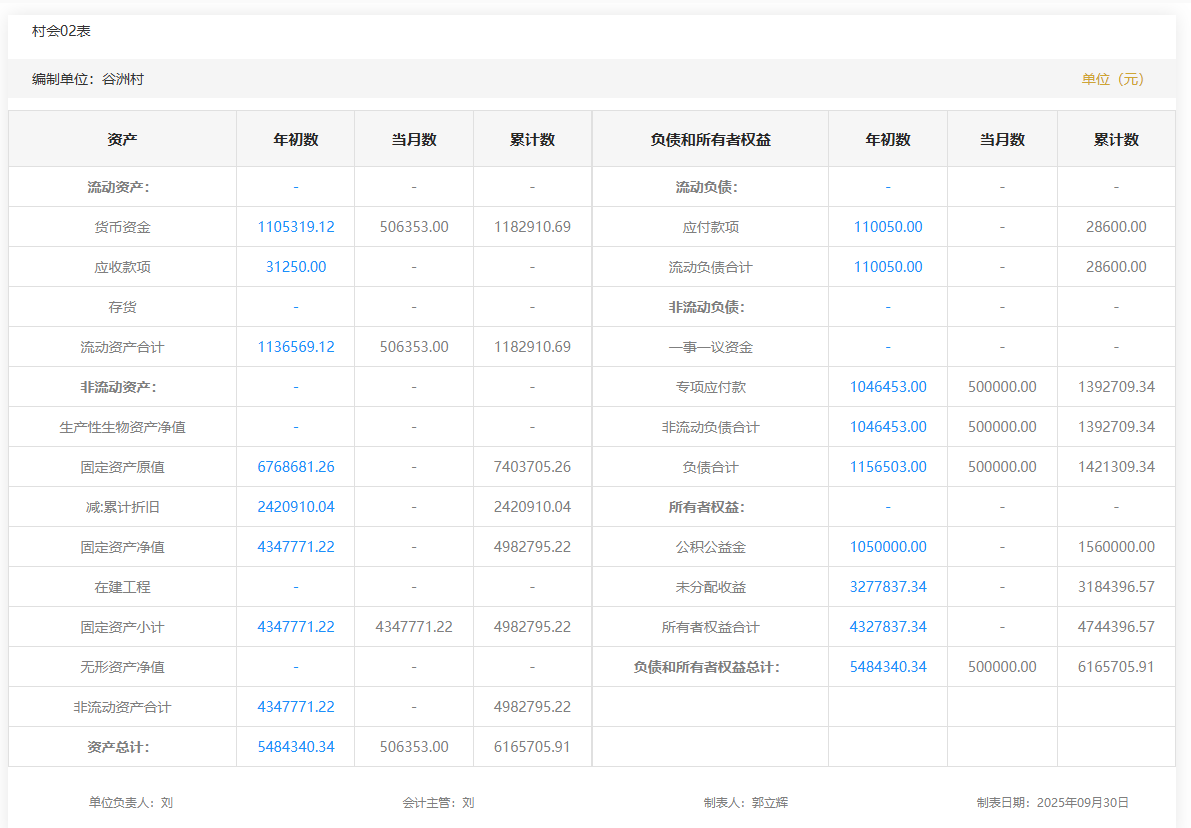Click the 负债和所有者权益 column header
Viewport: 1191px width, 828px height.
coord(710,140)
